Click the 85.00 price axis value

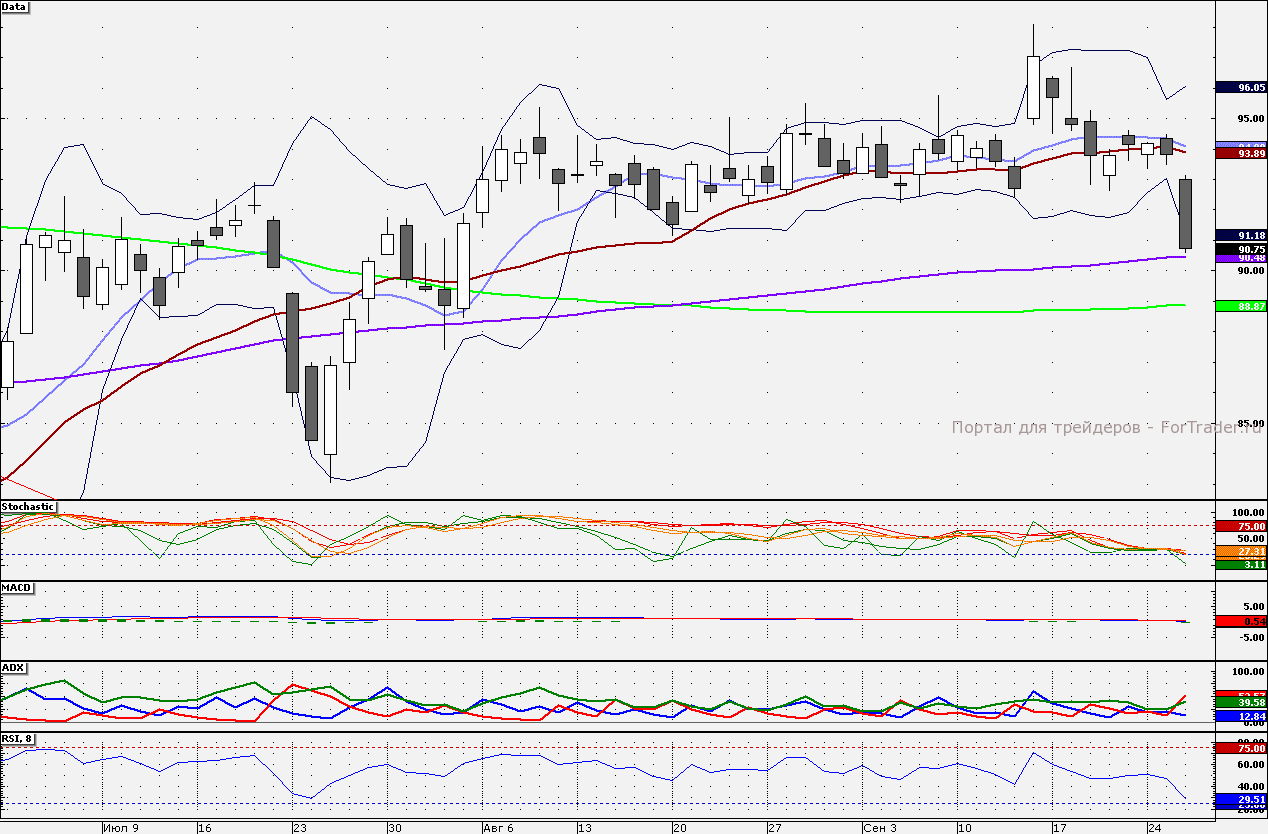pyautogui.click(x=1250, y=423)
